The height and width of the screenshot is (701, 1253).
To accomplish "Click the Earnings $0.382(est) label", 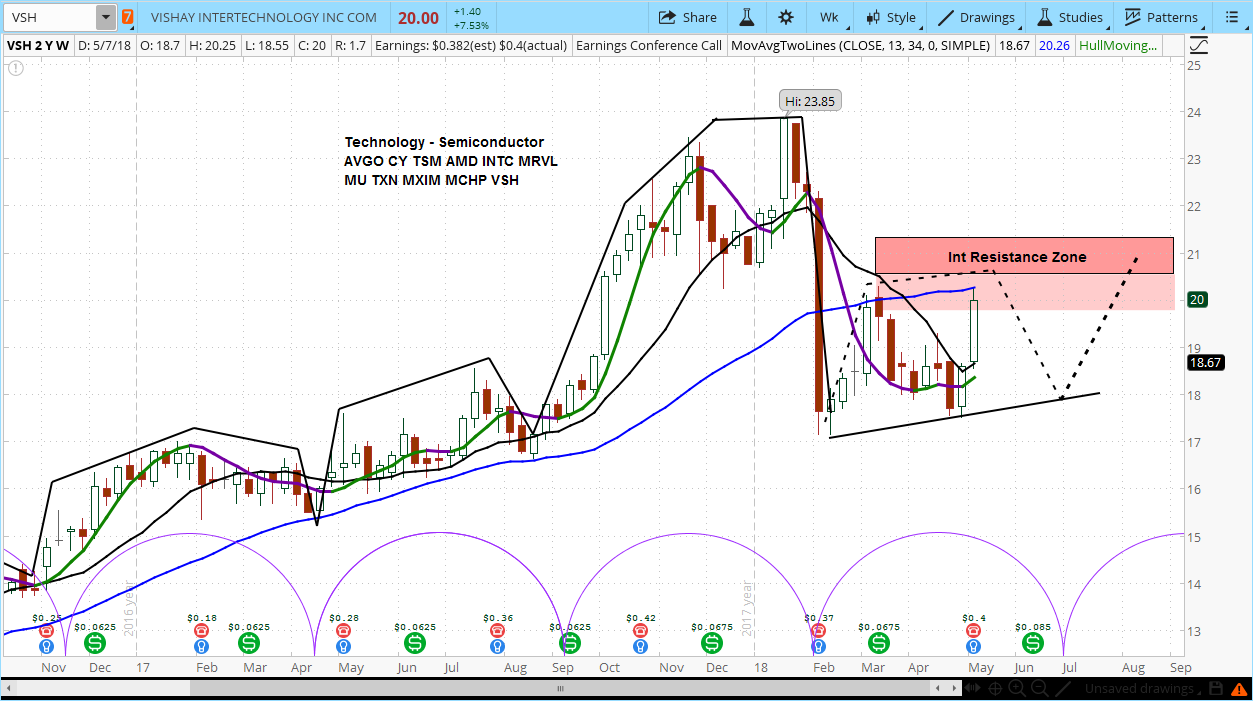I will click(x=471, y=45).
